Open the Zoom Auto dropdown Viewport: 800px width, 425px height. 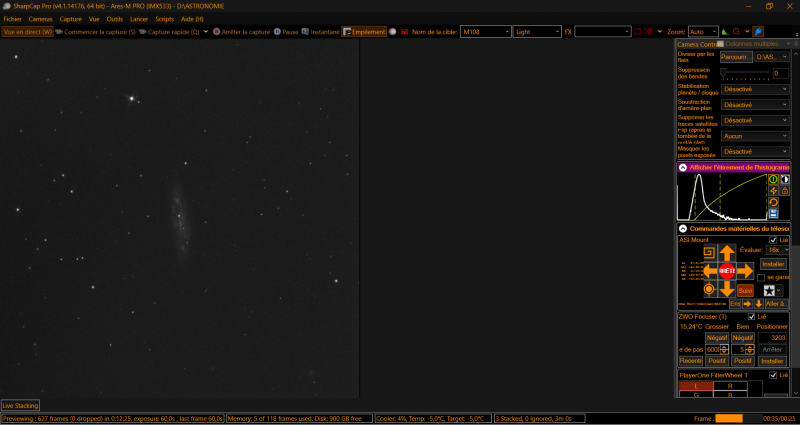pyautogui.click(x=703, y=32)
